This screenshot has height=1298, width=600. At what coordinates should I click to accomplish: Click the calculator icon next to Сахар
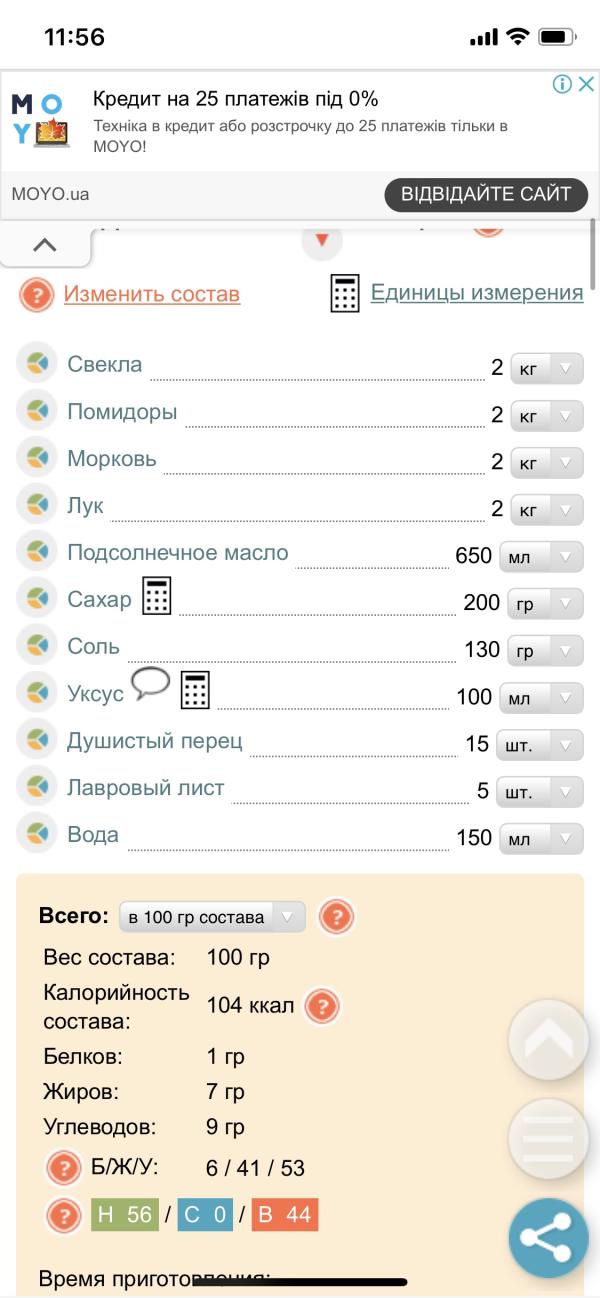pos(157,597)
